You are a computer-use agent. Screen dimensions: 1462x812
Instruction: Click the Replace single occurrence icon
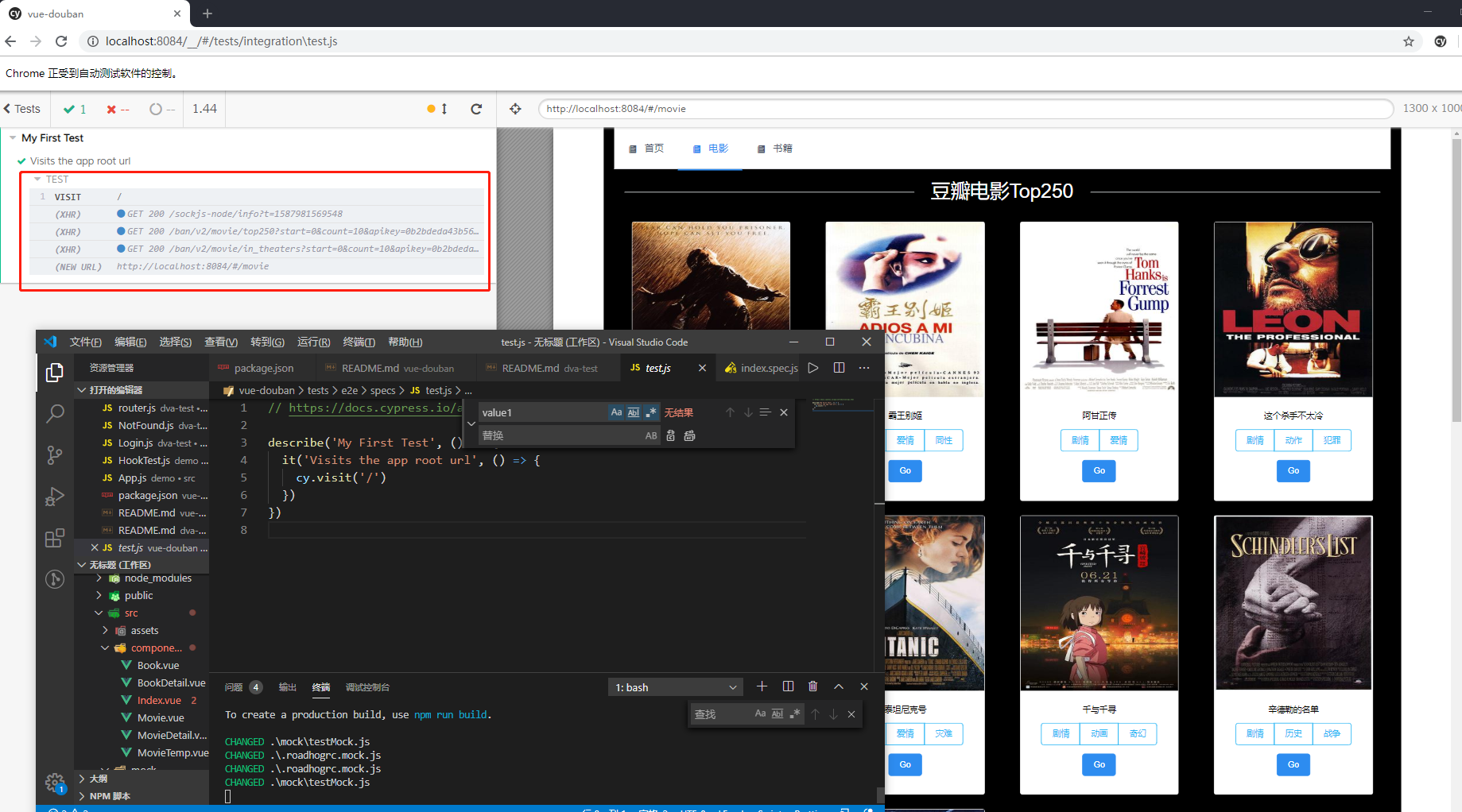(x=671, y=435)
